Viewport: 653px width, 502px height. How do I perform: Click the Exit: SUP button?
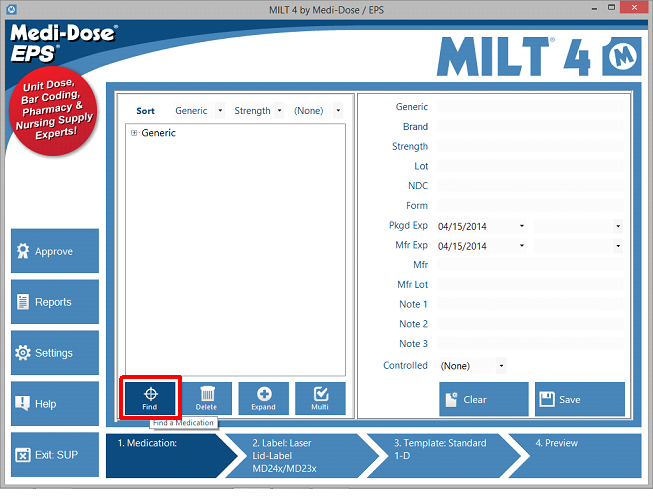point(55,455)
